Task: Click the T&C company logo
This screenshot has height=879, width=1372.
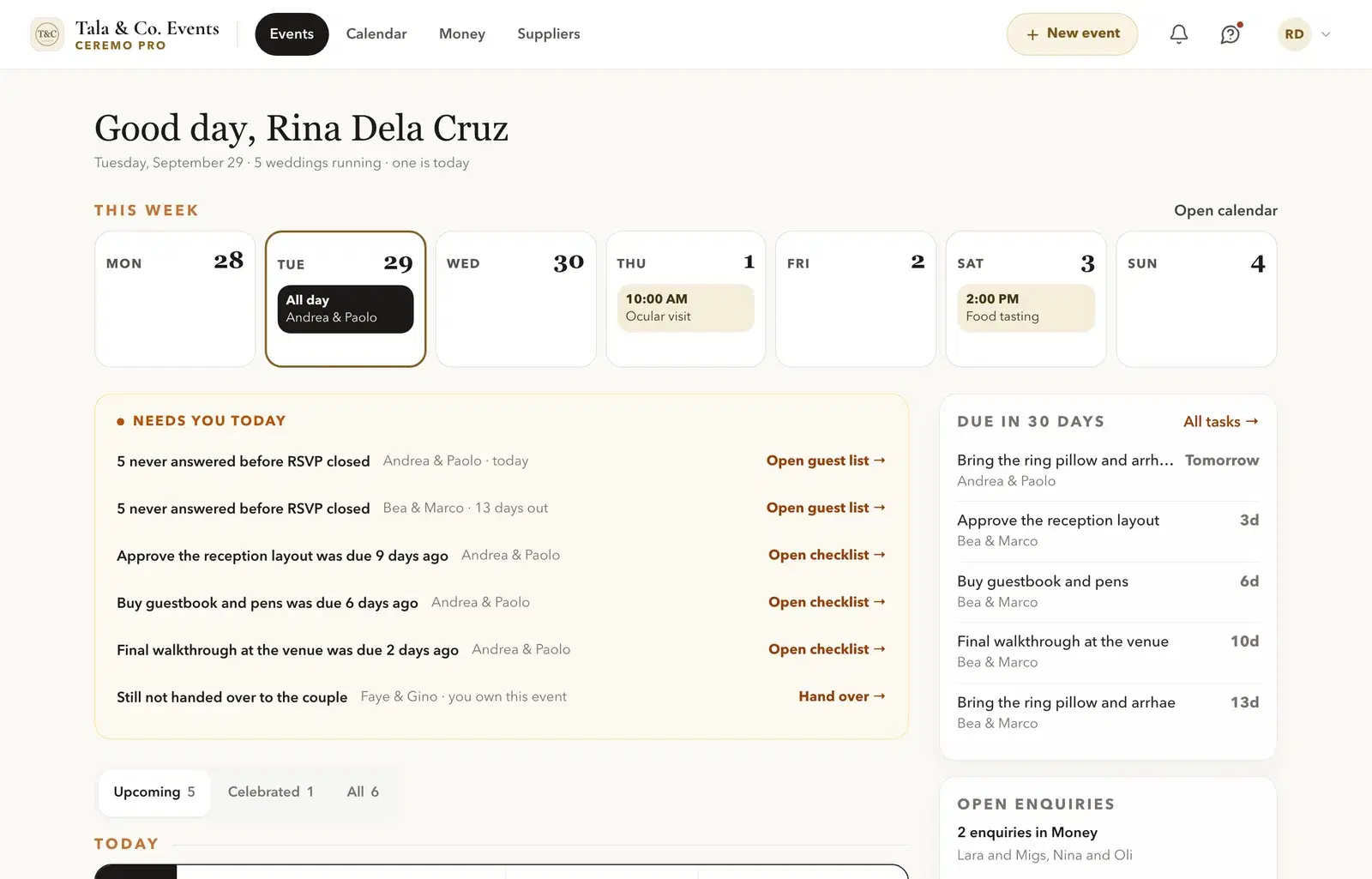Action: (47, 34)
